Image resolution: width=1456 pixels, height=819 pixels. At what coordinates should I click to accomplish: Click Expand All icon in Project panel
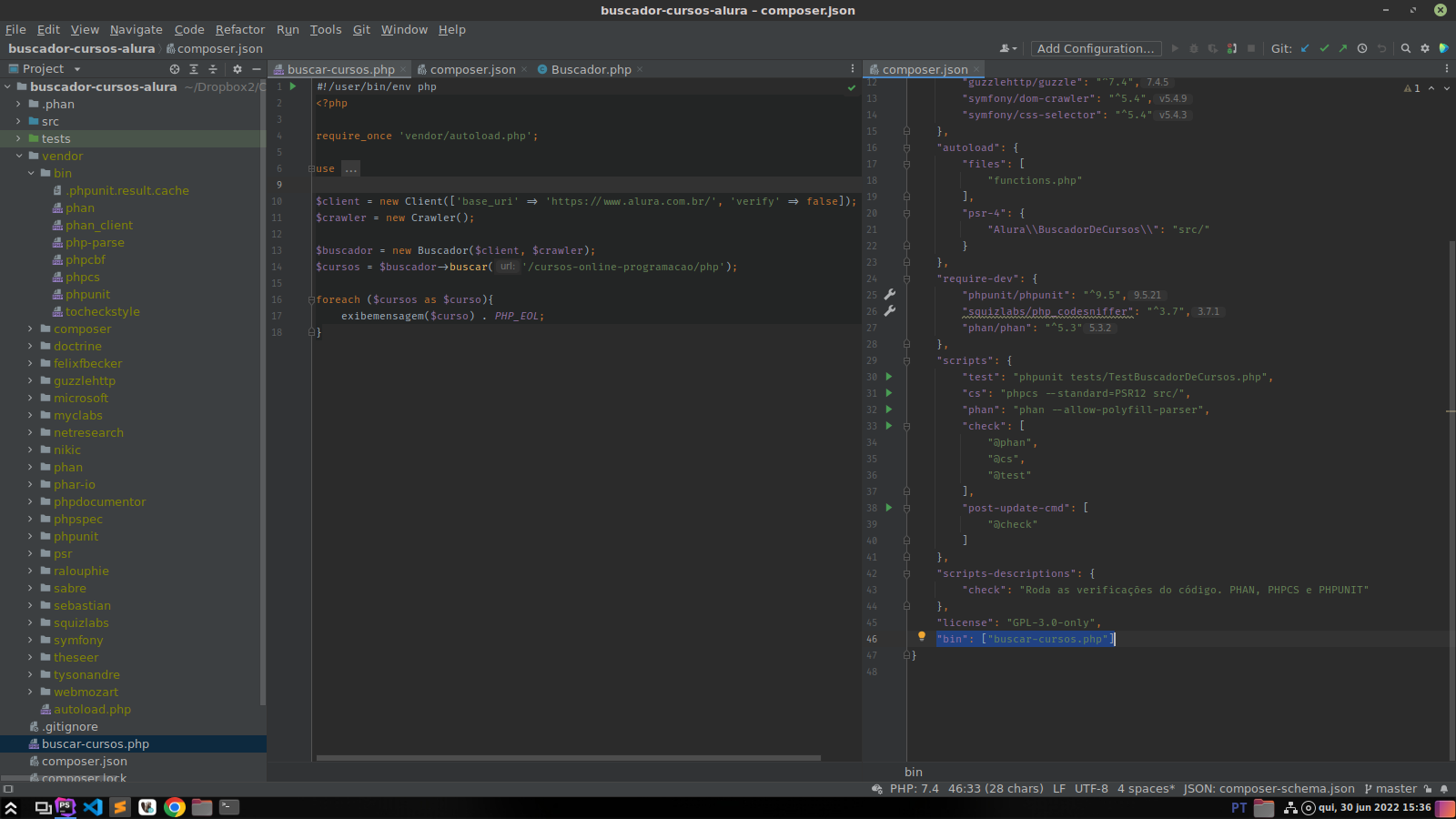coord(194,69)
